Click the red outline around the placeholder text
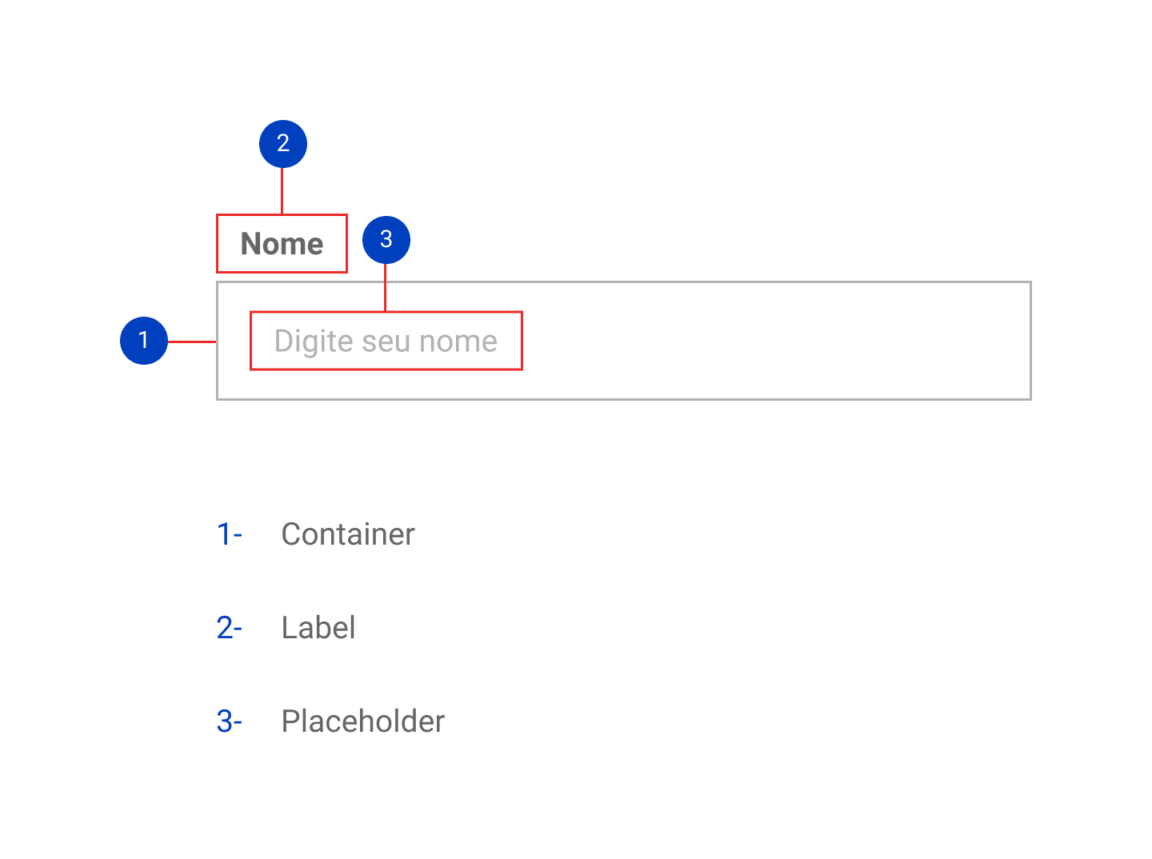This screenshot has width=1152, height=859. point(386,312)
